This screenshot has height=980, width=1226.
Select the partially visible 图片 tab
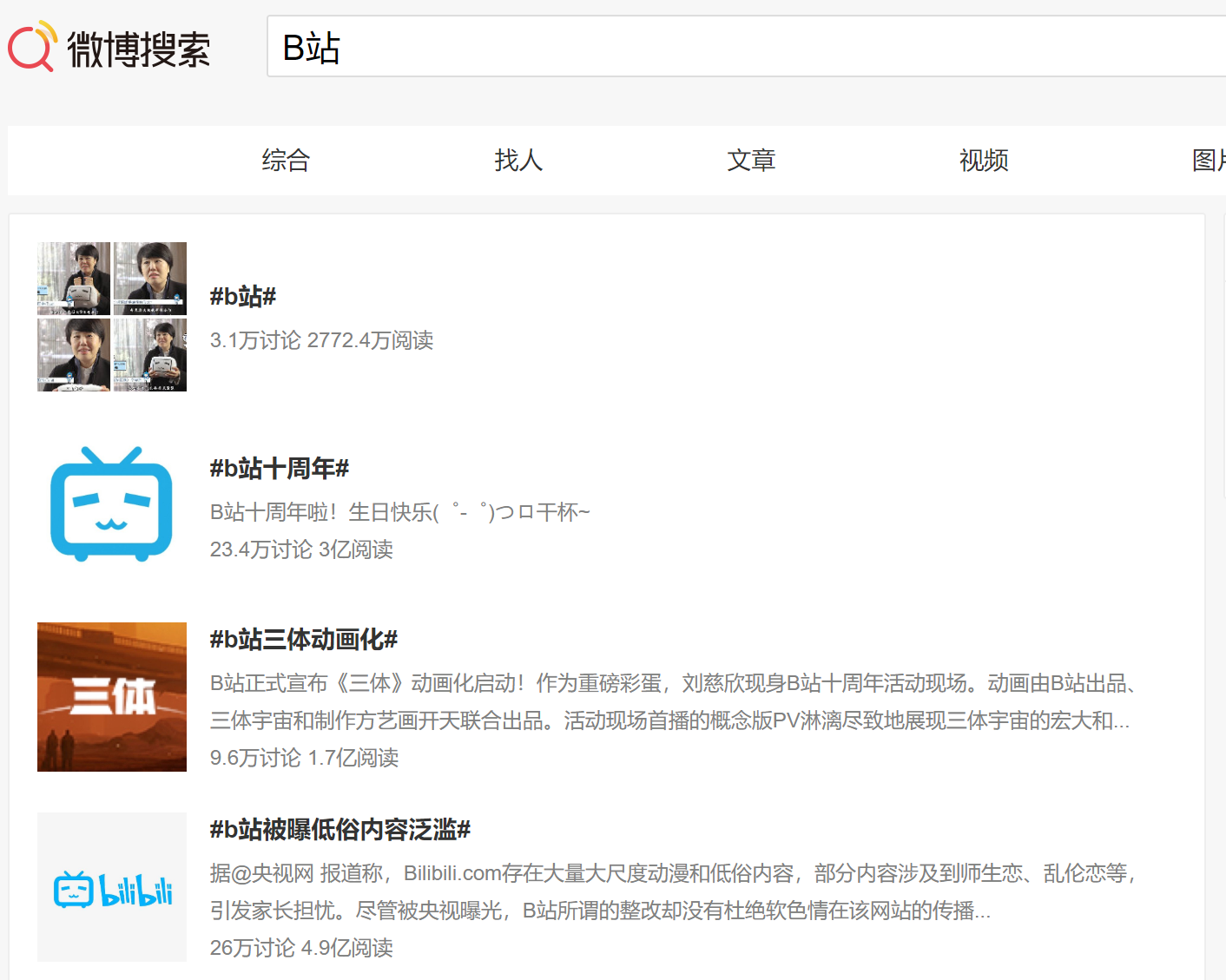click(x=1209, y=161)
